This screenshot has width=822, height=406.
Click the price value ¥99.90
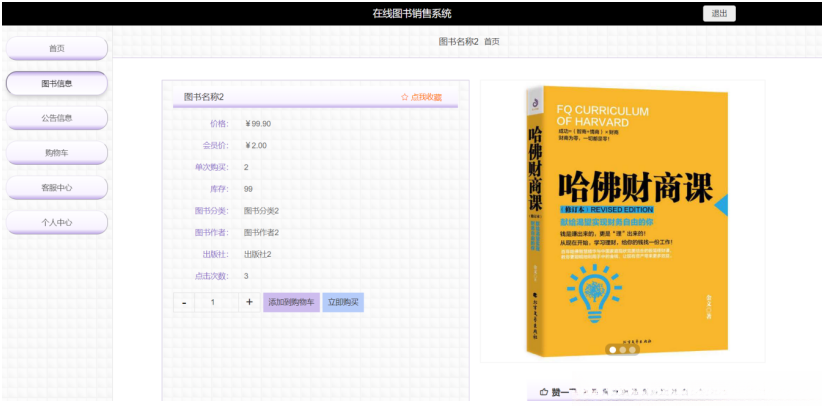click(x=258, y=124)
